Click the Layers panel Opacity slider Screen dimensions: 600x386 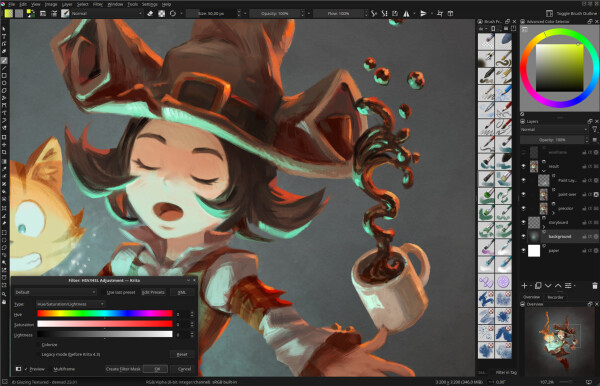pyautogui.click(x=552, y=140)
